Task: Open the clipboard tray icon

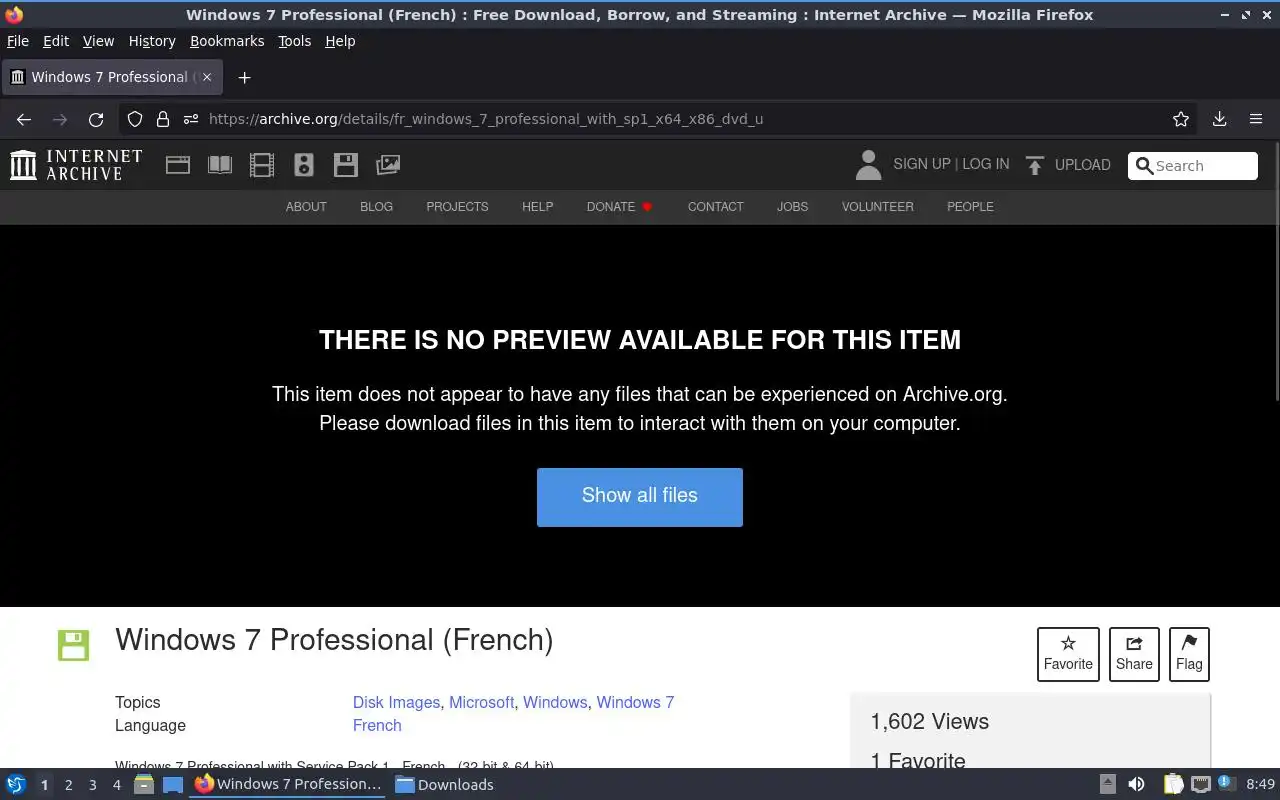Action: (x=1173, y=784)
